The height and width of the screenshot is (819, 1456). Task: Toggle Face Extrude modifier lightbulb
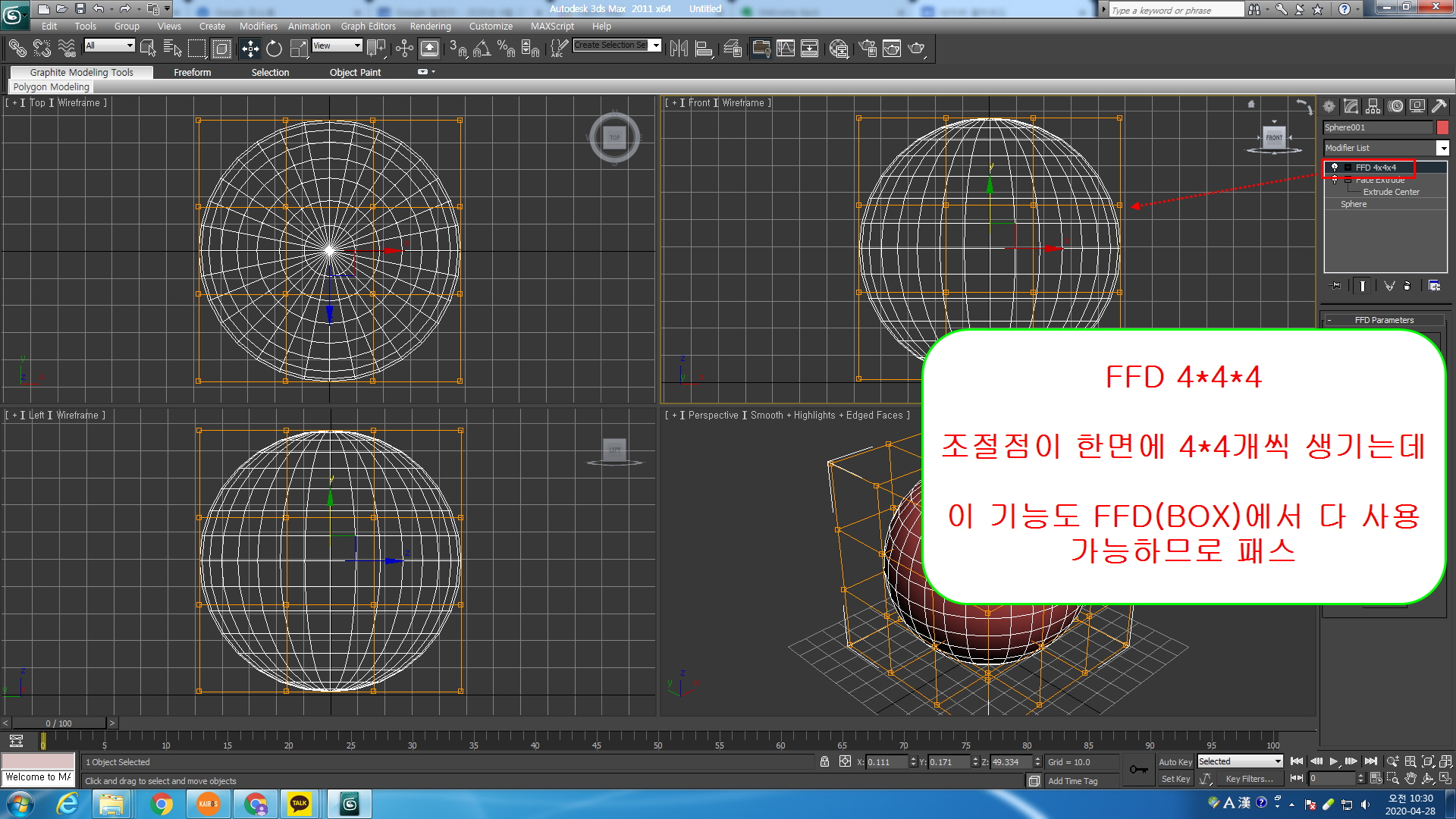pyautogui.click(x=1335, y=180)
